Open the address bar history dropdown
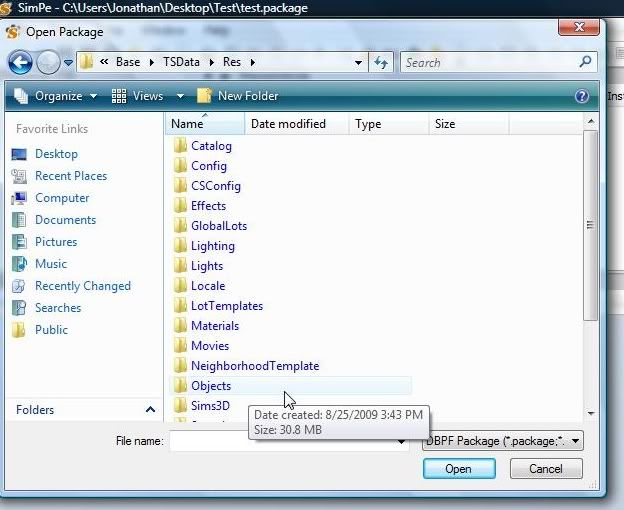This screenshot has width=624, height=510. point(358,63)
